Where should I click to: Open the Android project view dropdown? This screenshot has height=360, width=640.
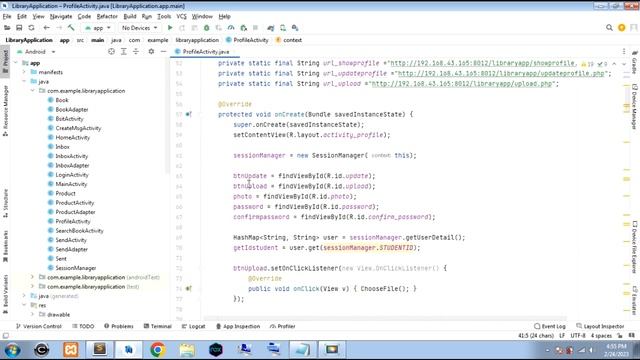pos(36,52)
